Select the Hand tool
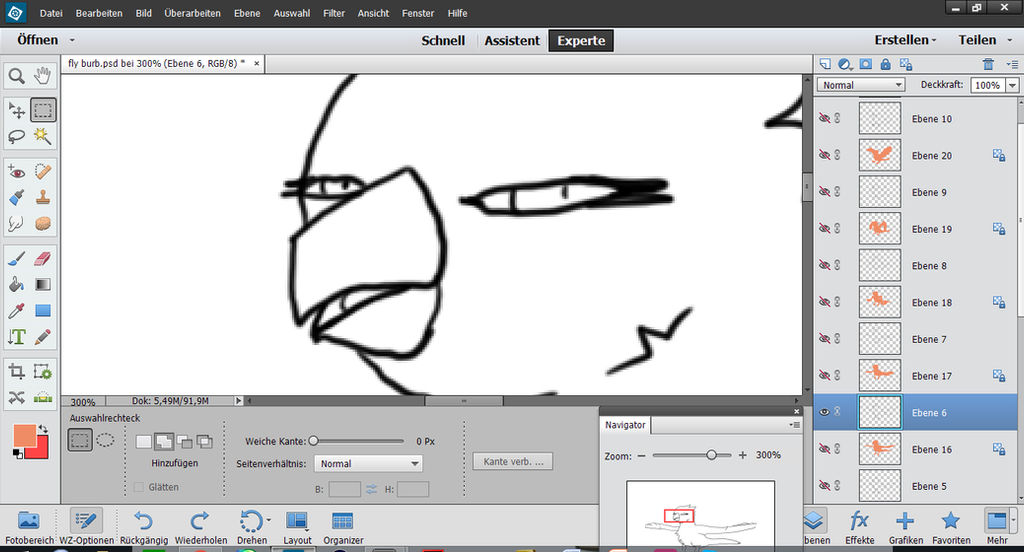This screenshot has width=1024, height=552. [42, 76]
